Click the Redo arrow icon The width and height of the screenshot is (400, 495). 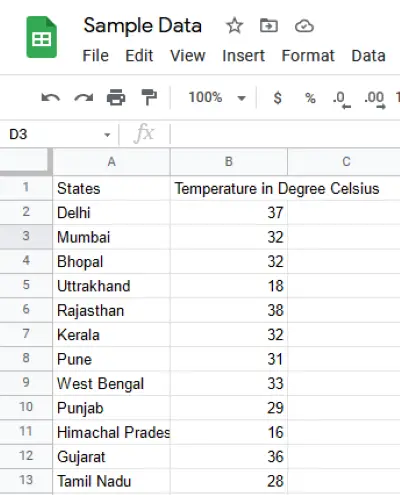click(x=84, y=98)
